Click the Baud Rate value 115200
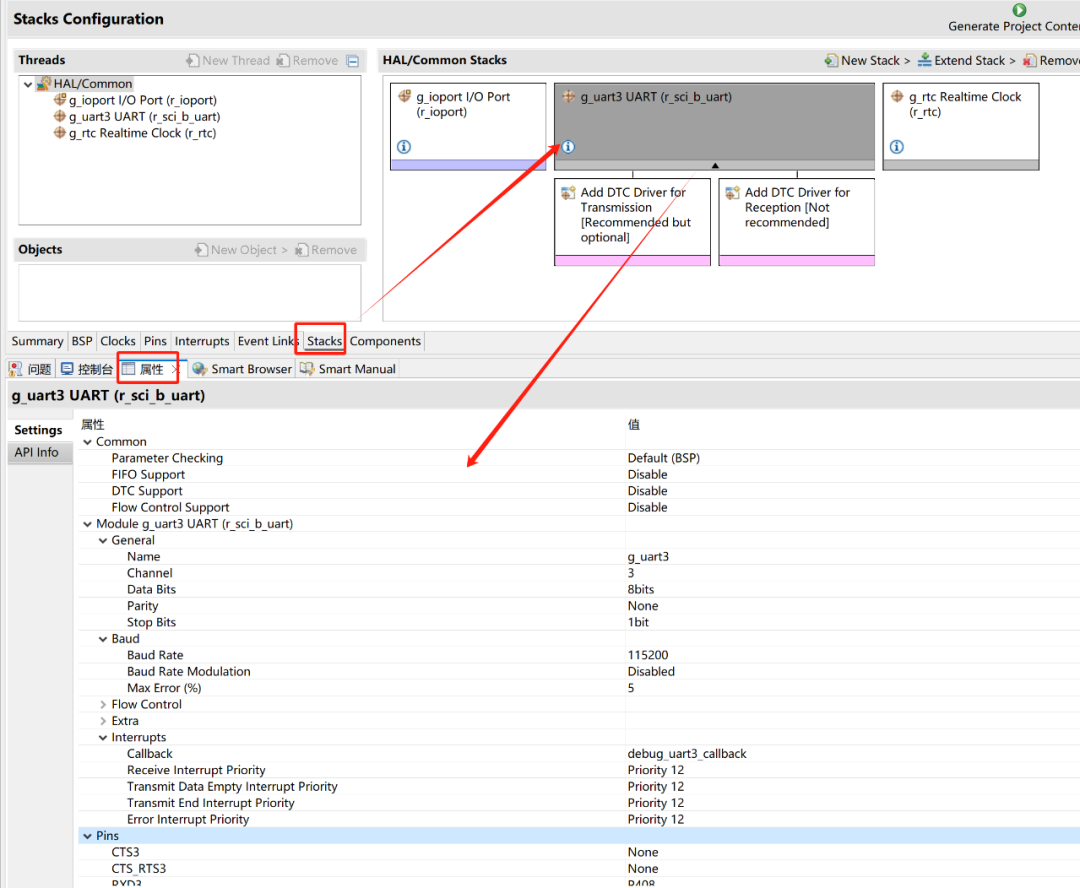Screen dimensions: 1080x888 (x=648, y=655)
